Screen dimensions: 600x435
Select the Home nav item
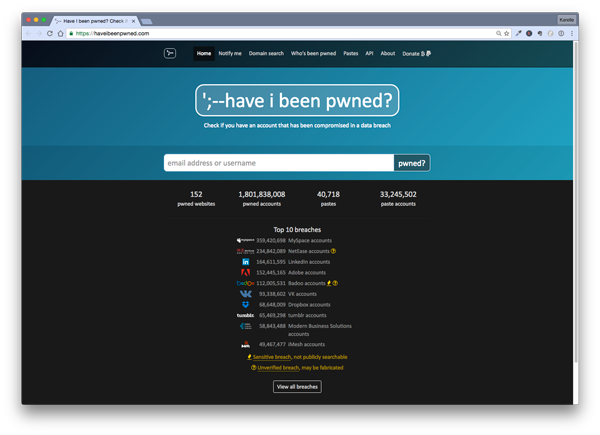(x=204, y=54)
